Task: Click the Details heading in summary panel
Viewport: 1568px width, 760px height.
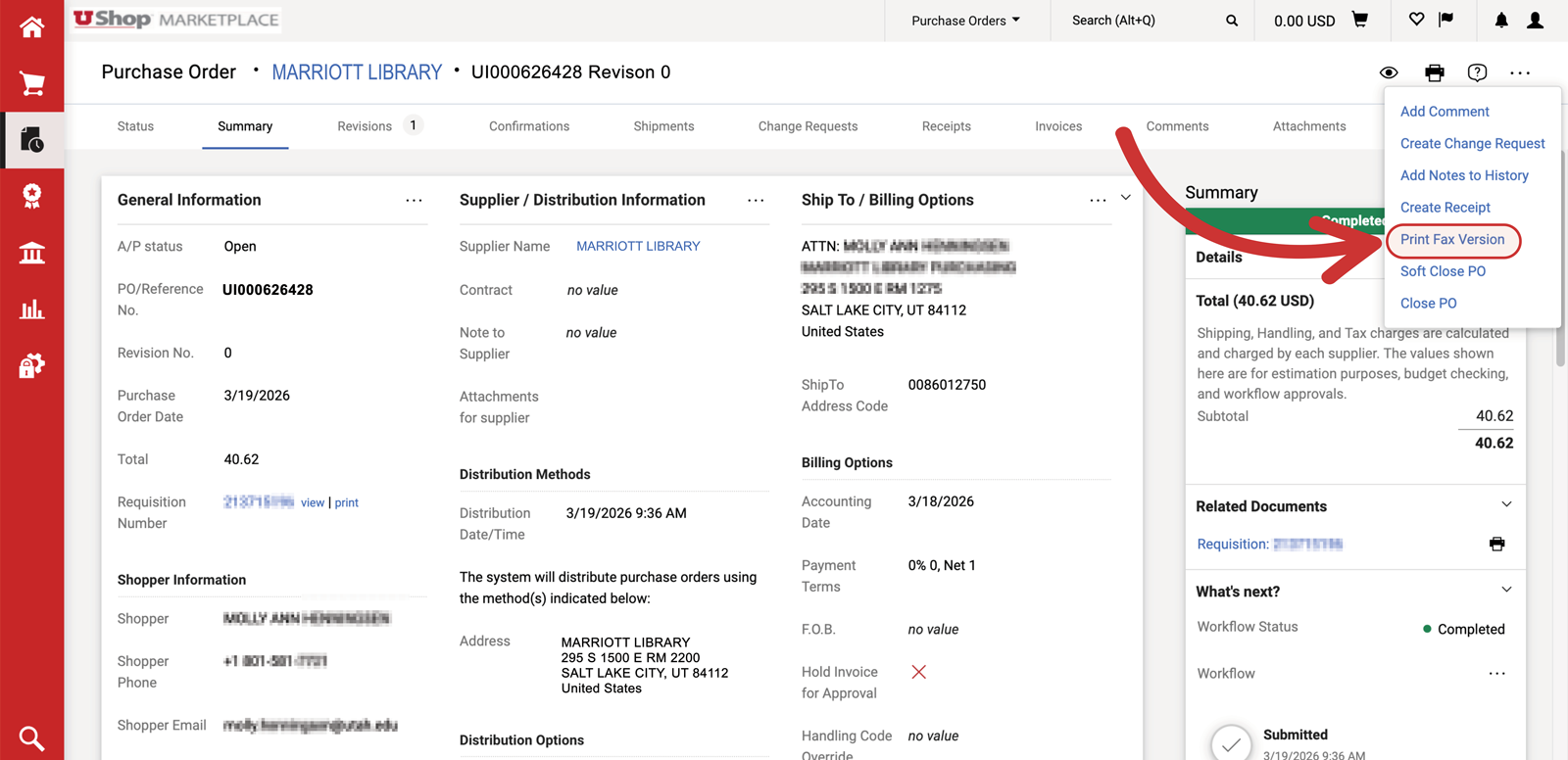Action: point(1219,257)
